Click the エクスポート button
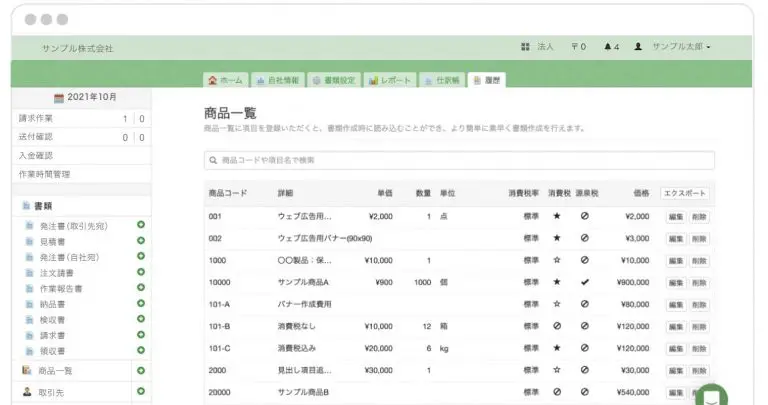Image resolution: width=768 pixels, height=405 pixels. click(x=684, y=193)
